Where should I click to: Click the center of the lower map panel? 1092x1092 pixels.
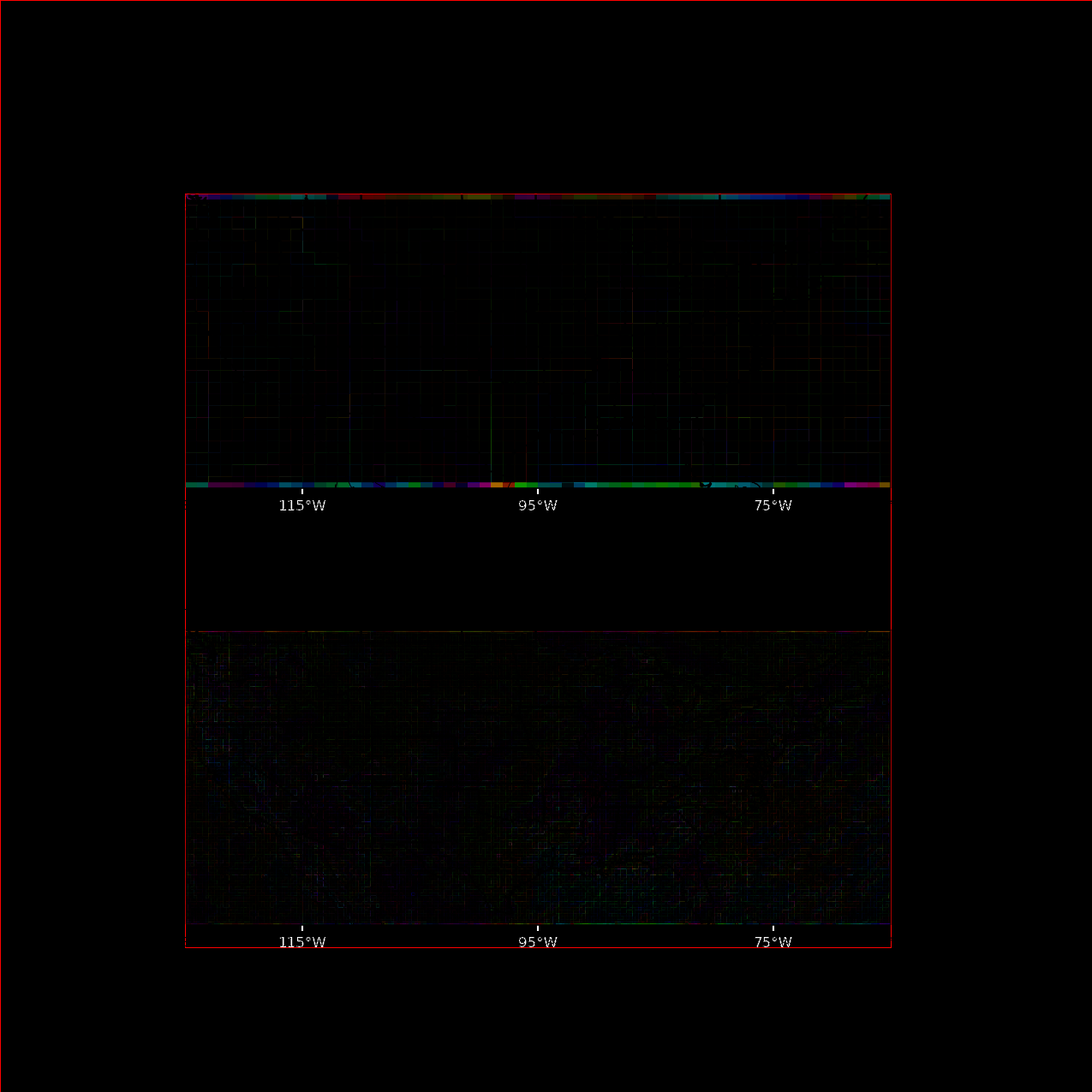538,778
